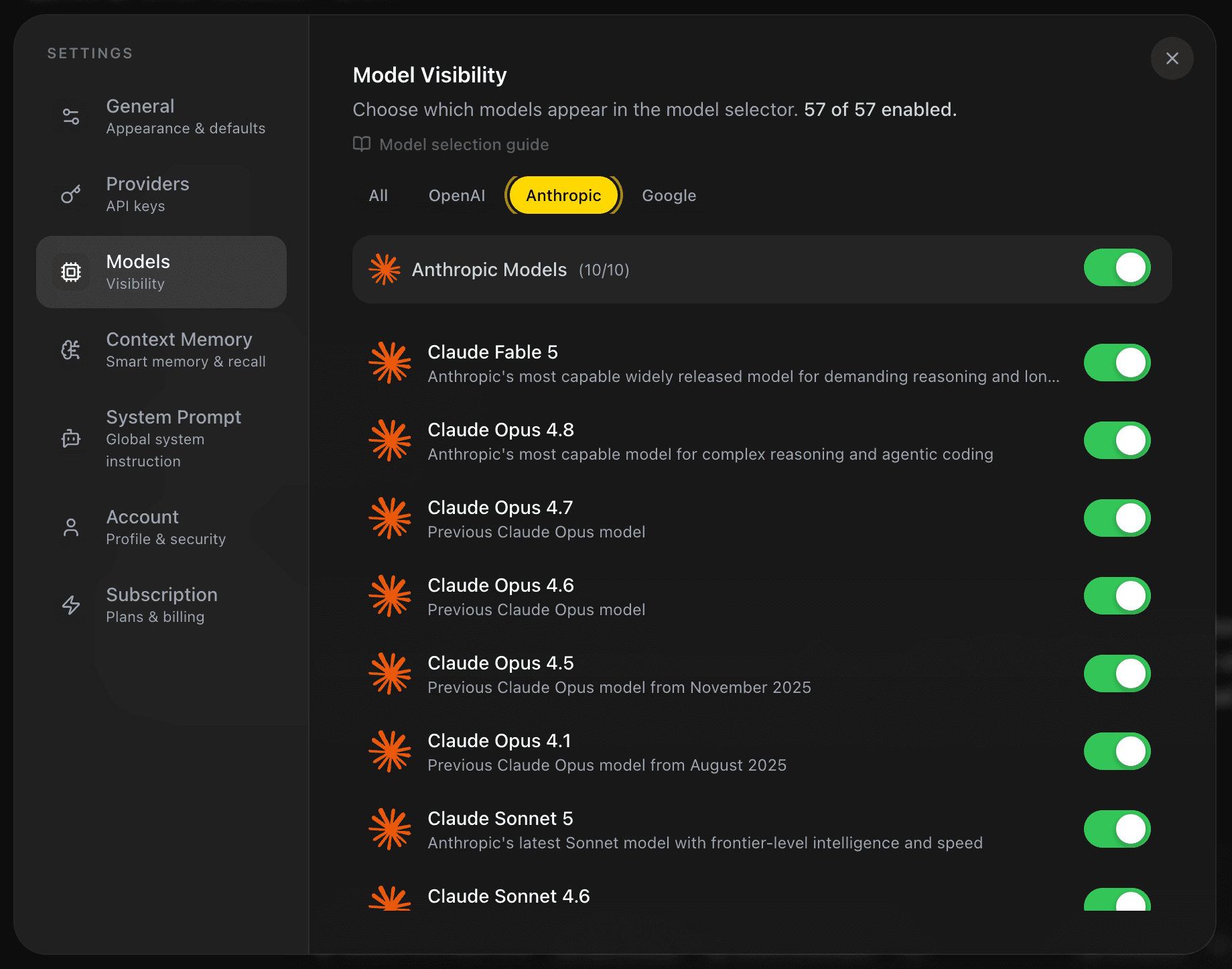Click the Claude Sonnet 5 starburst icon
Viewport: 1232px width, 969px height.
(x=390, y=829)
